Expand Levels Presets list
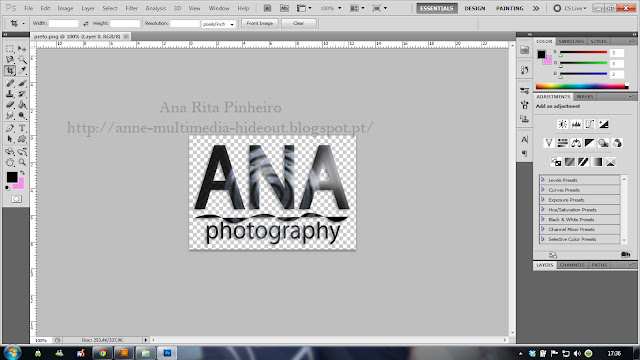 click(543, 180)
